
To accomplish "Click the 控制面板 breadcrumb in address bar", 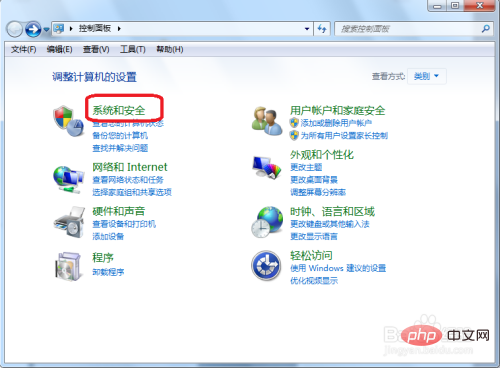I will coord(95,28).
